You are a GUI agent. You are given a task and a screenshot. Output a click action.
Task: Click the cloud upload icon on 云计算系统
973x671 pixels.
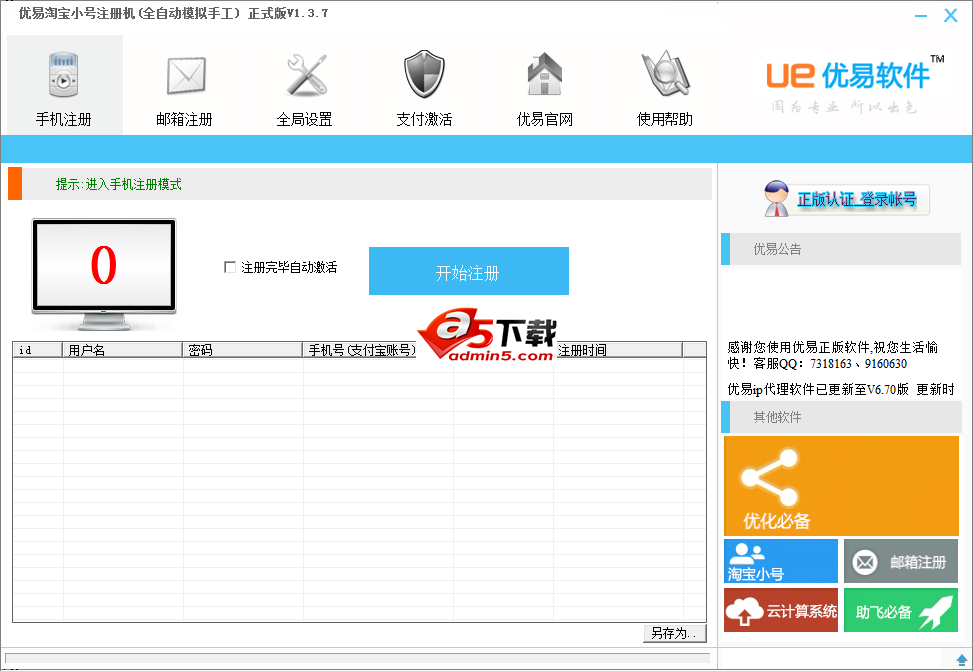[x=744, y=611]
